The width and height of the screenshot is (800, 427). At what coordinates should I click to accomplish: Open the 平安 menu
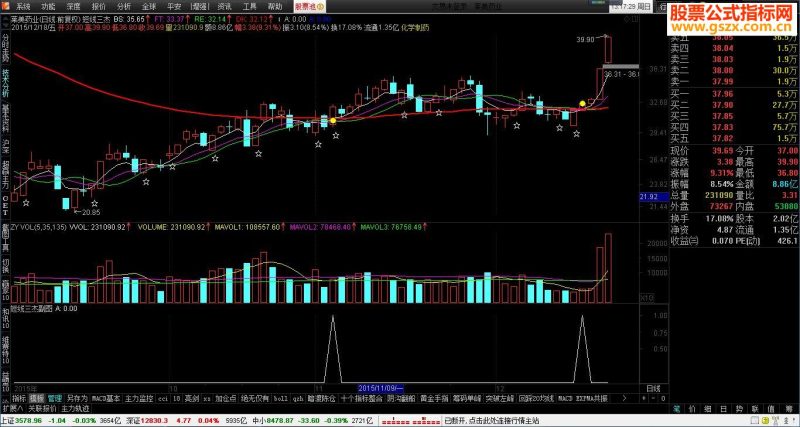[174, 7]
